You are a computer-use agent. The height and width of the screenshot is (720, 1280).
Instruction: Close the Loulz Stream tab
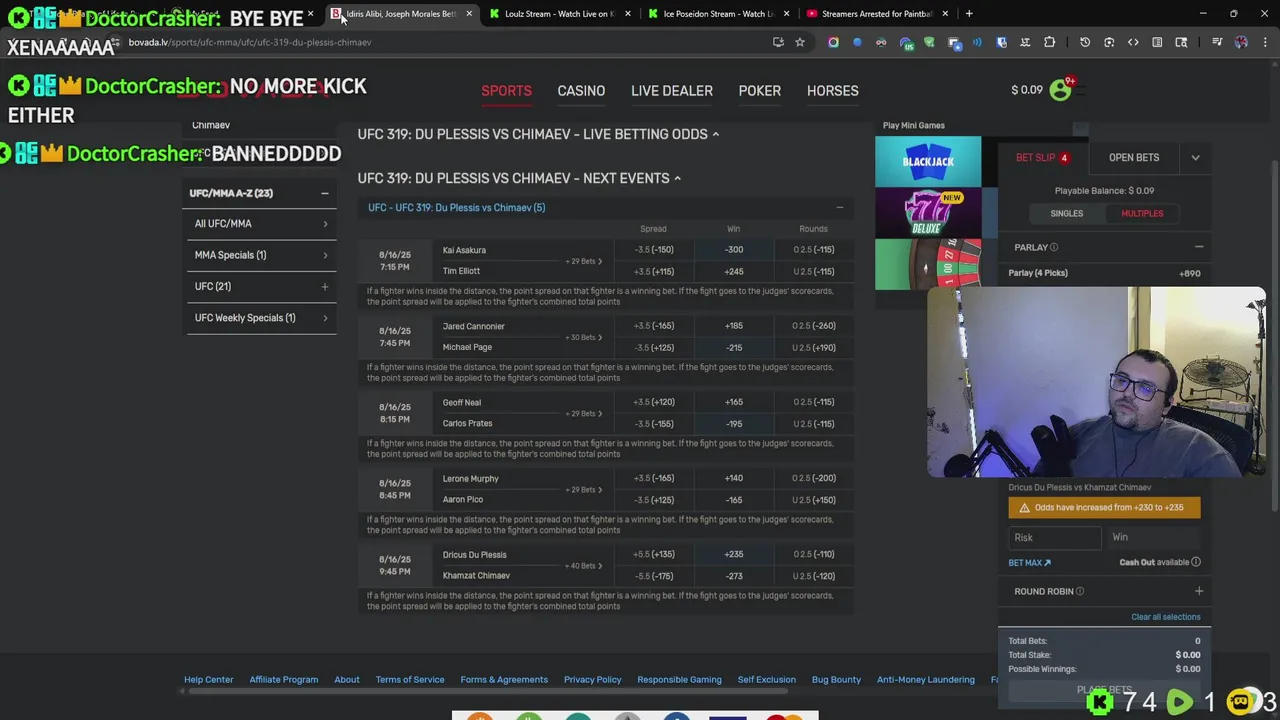628,14
